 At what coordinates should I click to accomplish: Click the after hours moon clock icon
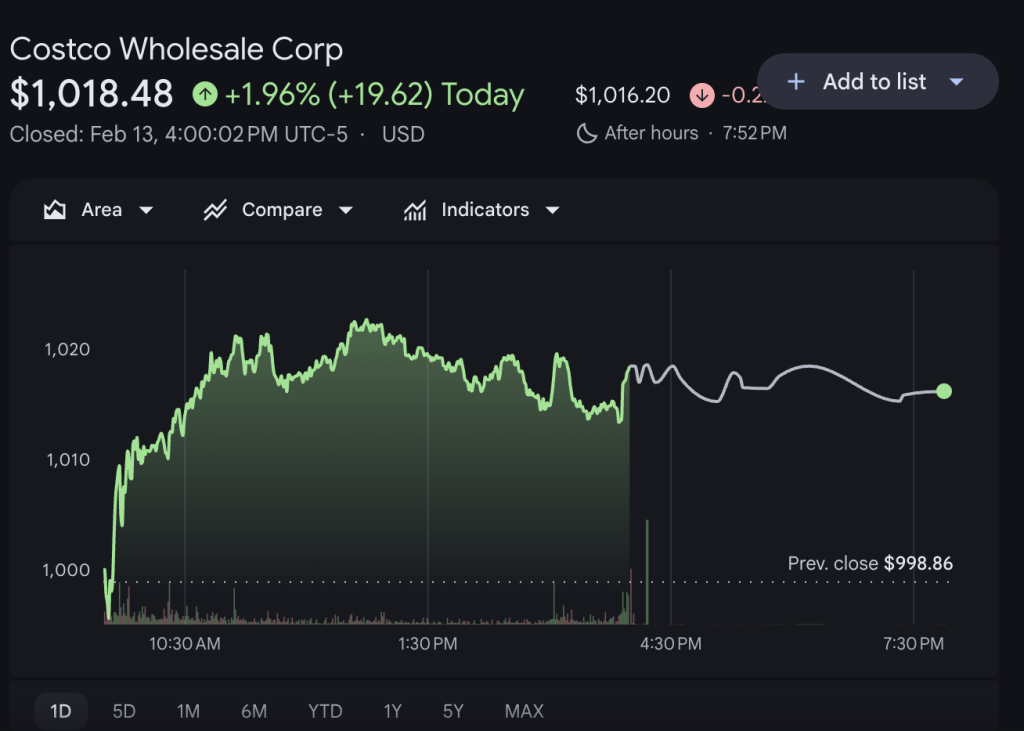pos(586,132)
